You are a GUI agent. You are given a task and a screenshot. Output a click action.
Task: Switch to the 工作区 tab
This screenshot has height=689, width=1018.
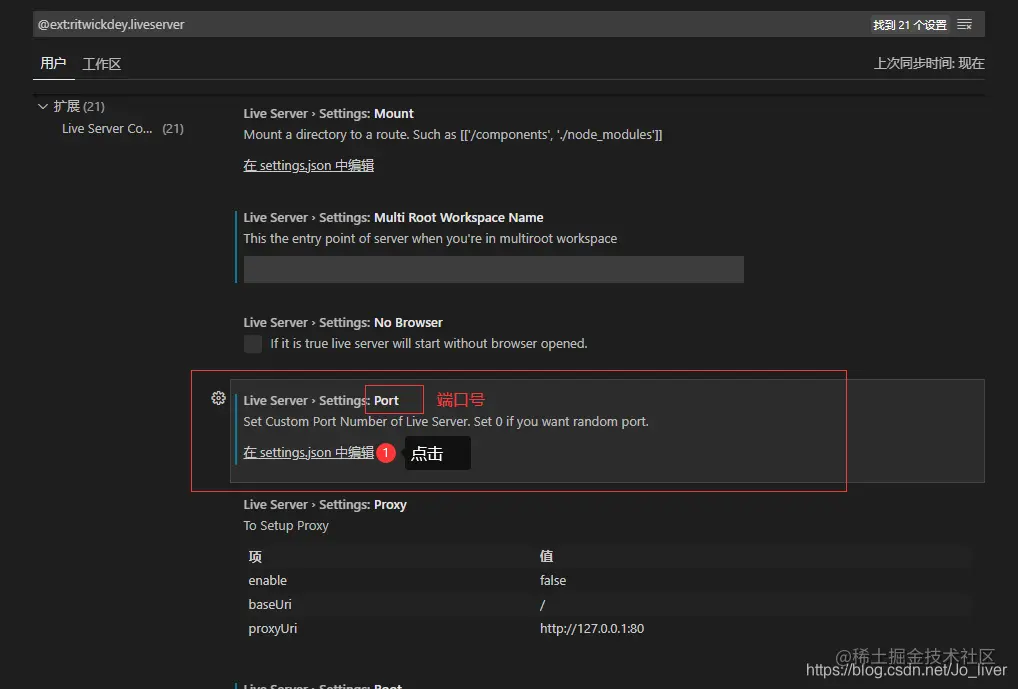point(102,64)
